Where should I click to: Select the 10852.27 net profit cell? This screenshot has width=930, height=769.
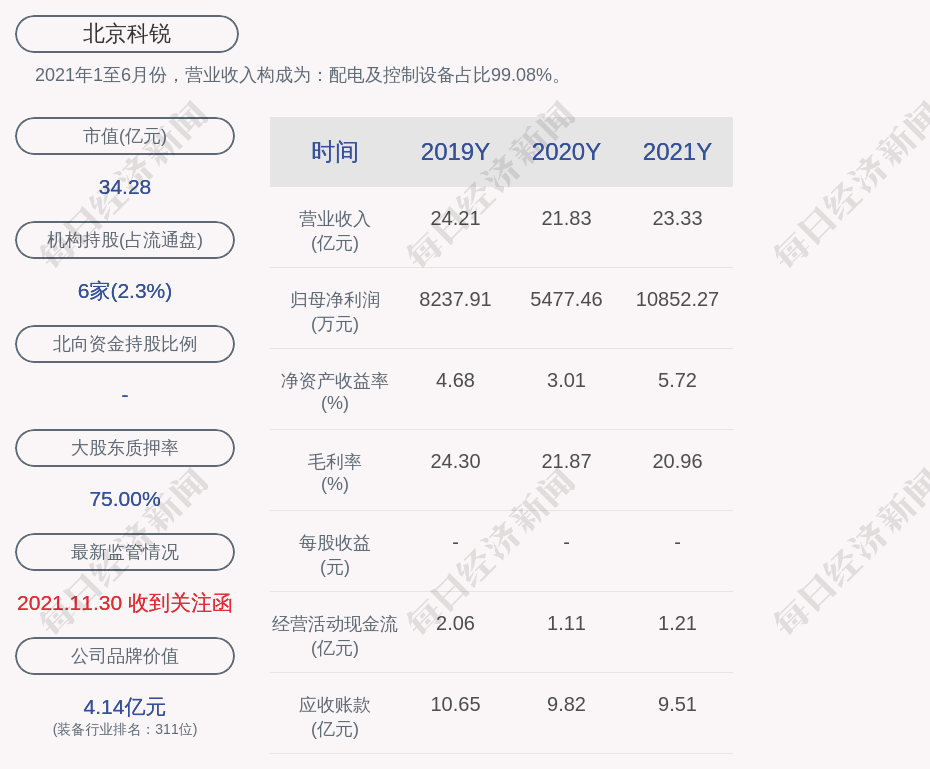(x=677, y=299)
